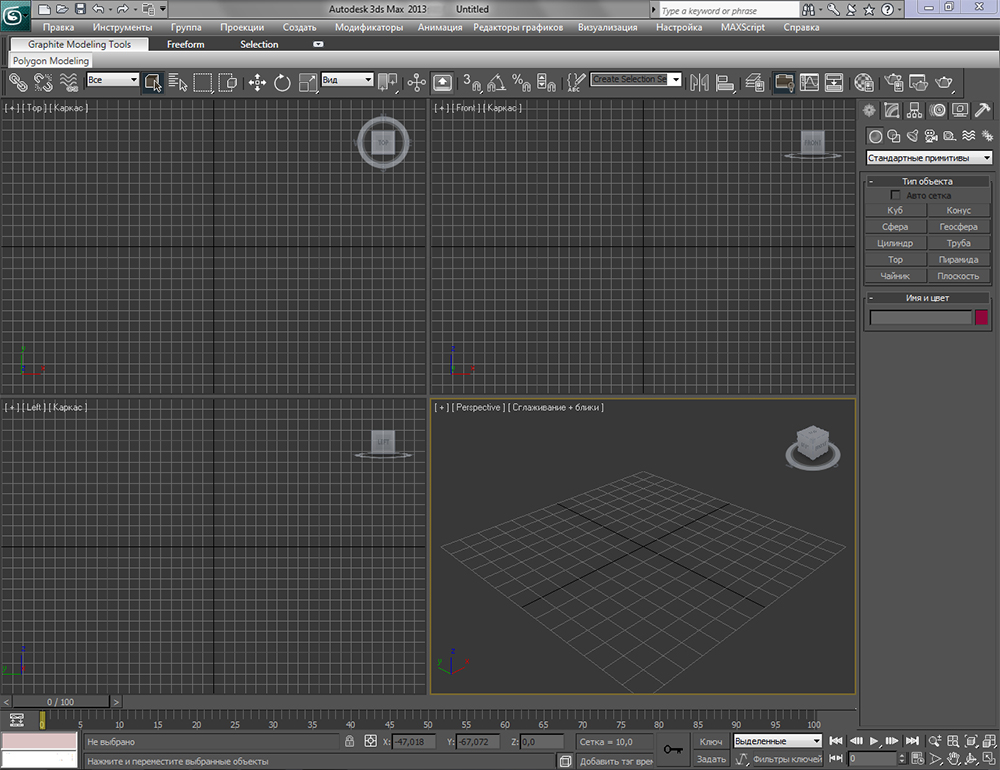
Task: Activate Select and Rotate tool
Action: [282, 82]
